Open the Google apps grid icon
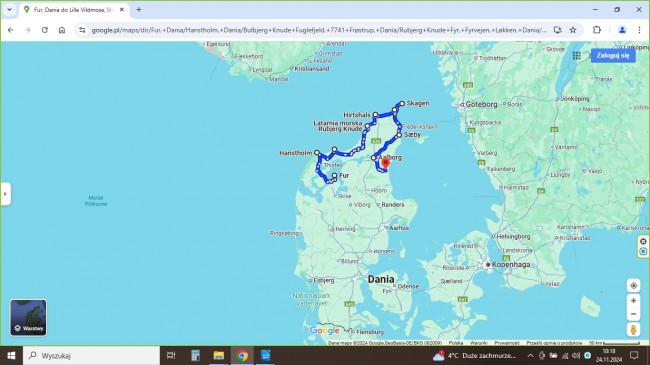 click(x=576, y=56)
